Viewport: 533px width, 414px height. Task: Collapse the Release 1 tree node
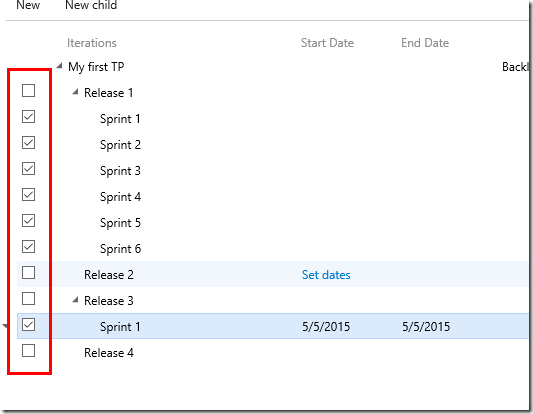[75, 92]
